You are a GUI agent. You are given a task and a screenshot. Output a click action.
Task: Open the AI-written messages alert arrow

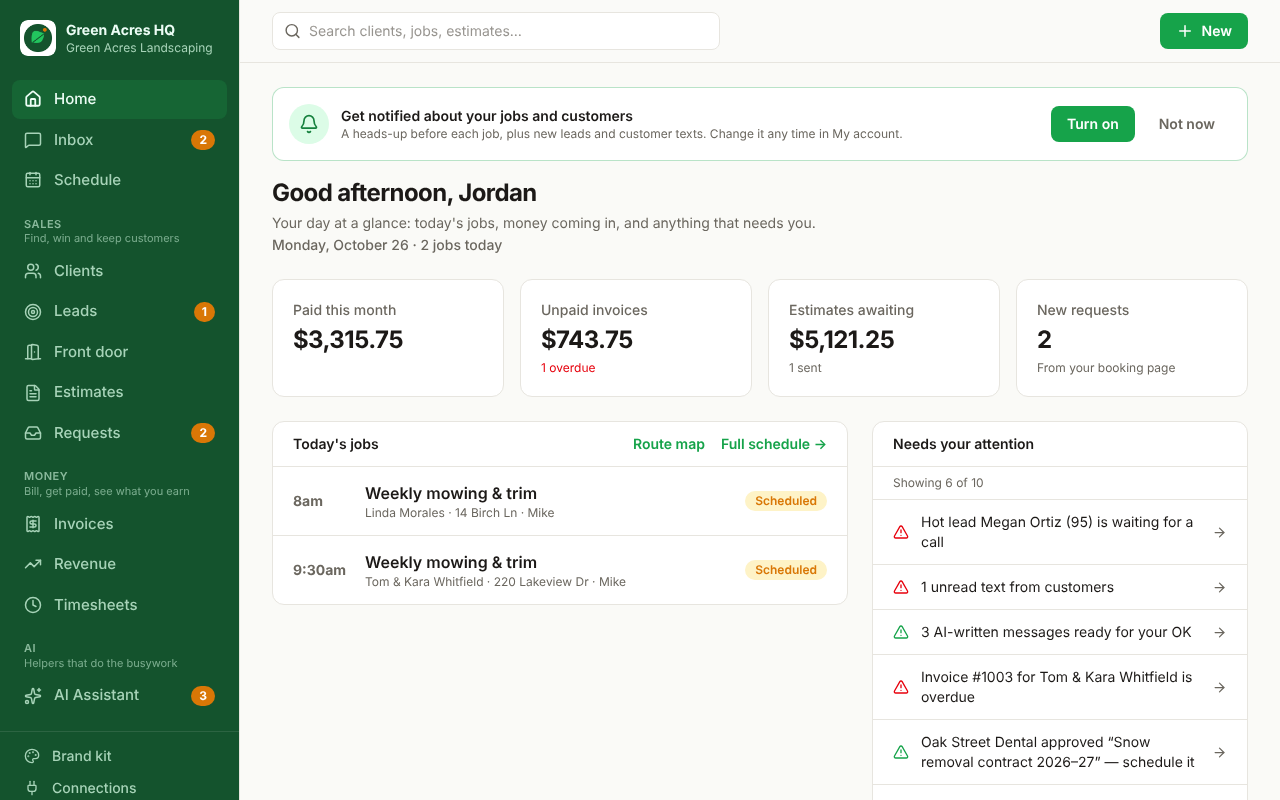[1219, 632]
